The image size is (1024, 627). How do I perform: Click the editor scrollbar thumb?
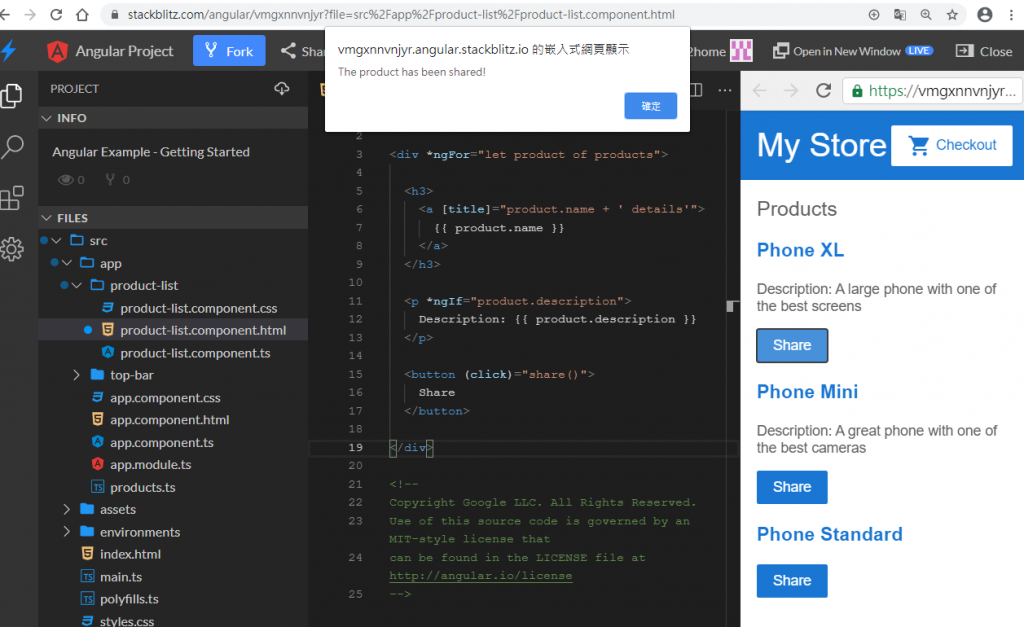point(733,306)
